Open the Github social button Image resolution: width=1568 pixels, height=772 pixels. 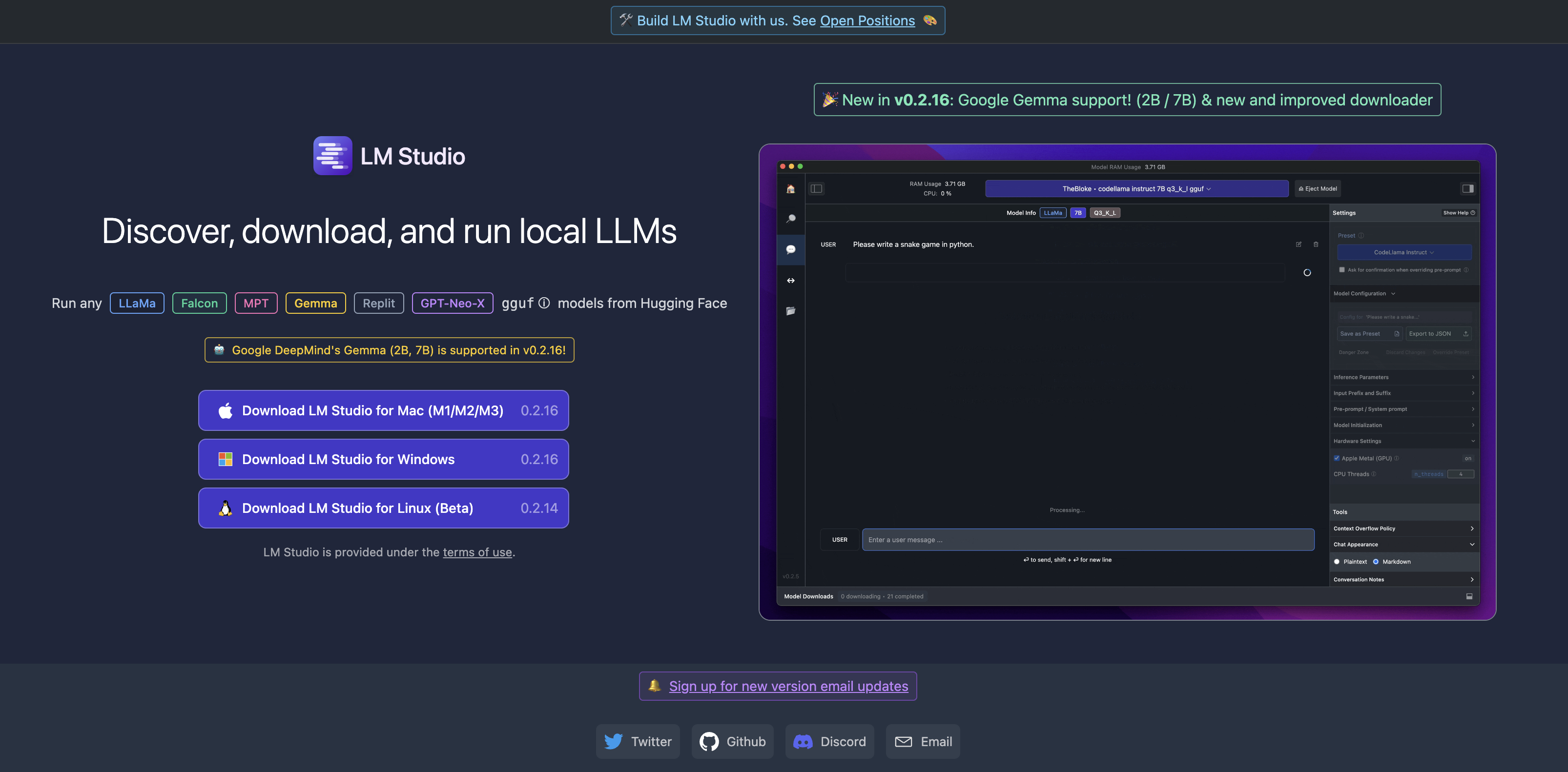tap(732, 742)
